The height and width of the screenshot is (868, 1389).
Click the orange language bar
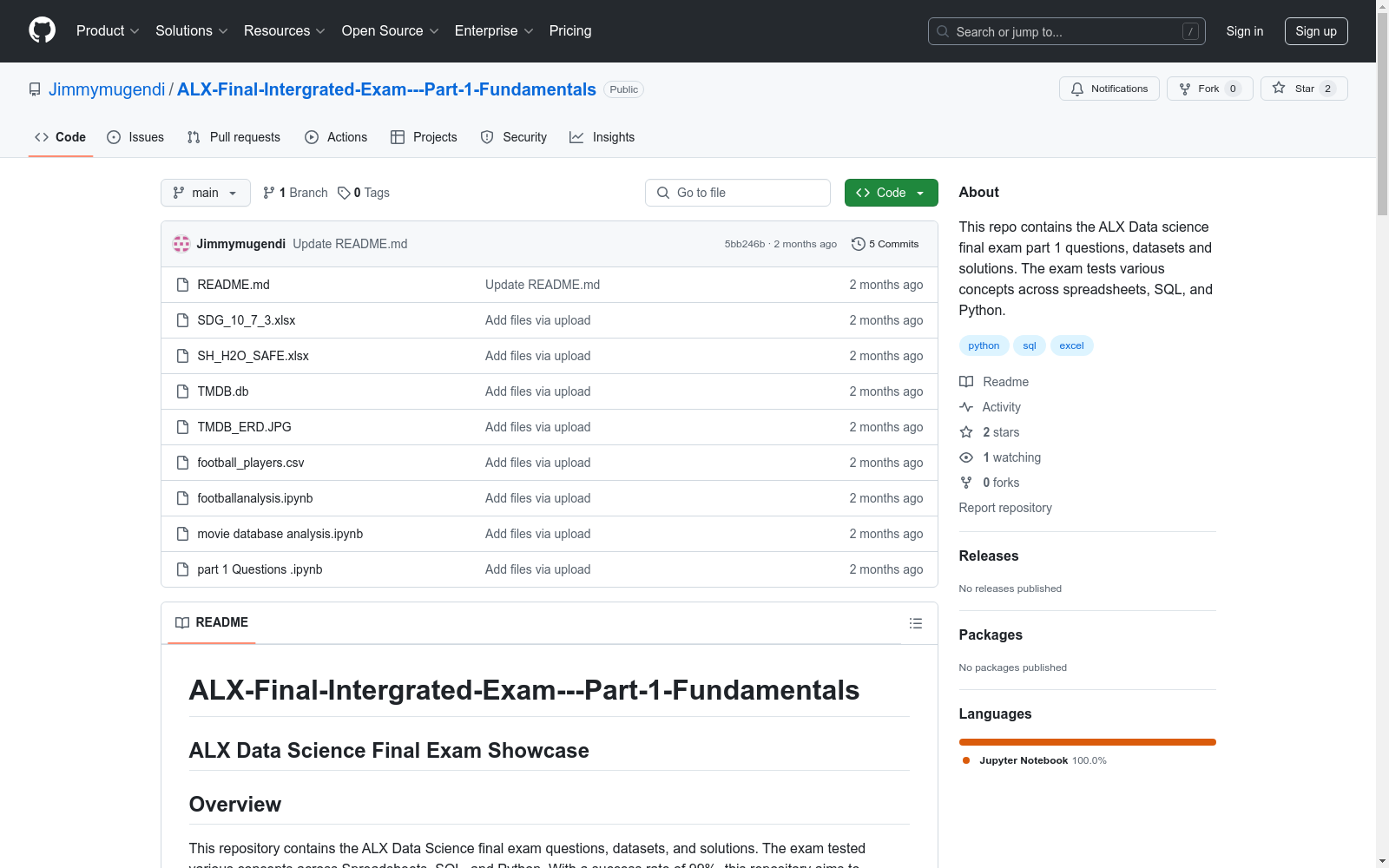point(1088,742)
